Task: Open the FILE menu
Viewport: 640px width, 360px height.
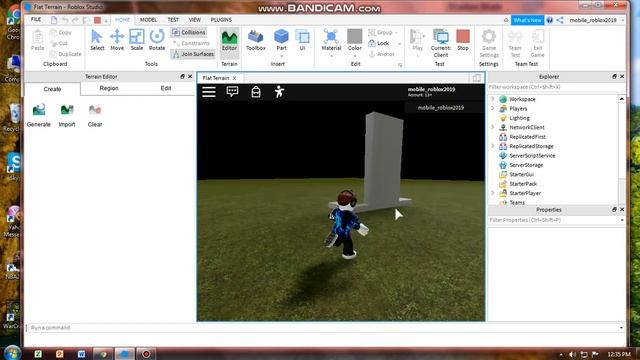Action: click(x=36, y=20)
